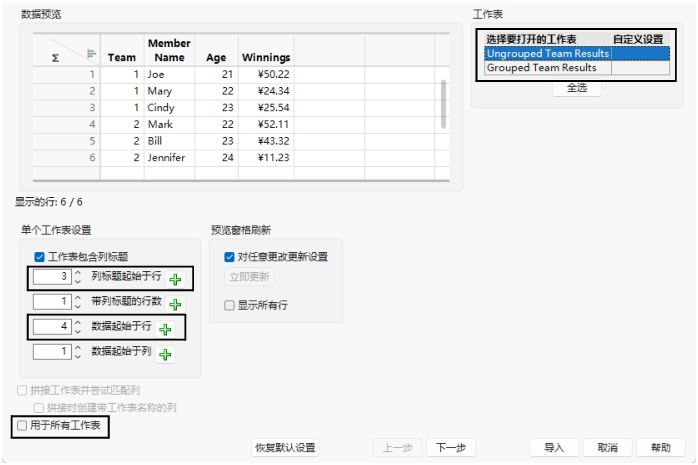Open 帮助
The width and height of the screenshot is (698, 465).
661,447
